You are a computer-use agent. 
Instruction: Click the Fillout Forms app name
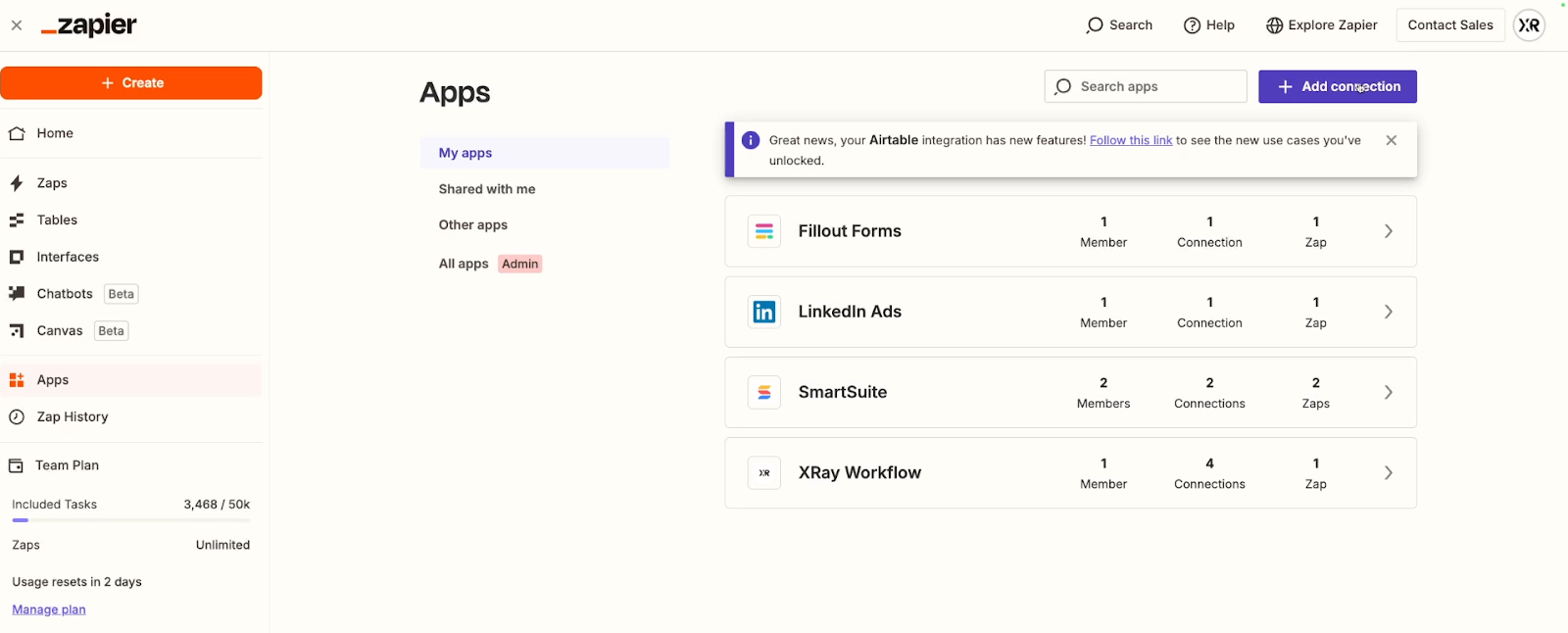tap(850, 231)
